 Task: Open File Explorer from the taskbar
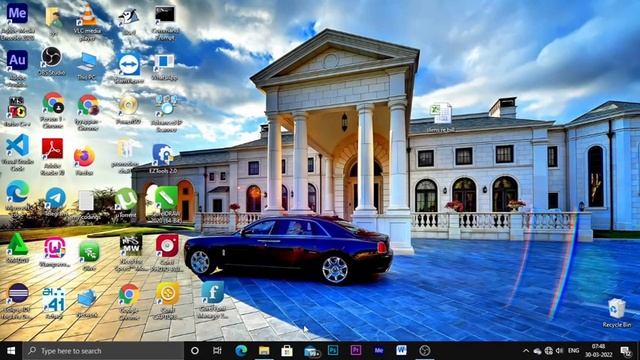coord(264,351)
